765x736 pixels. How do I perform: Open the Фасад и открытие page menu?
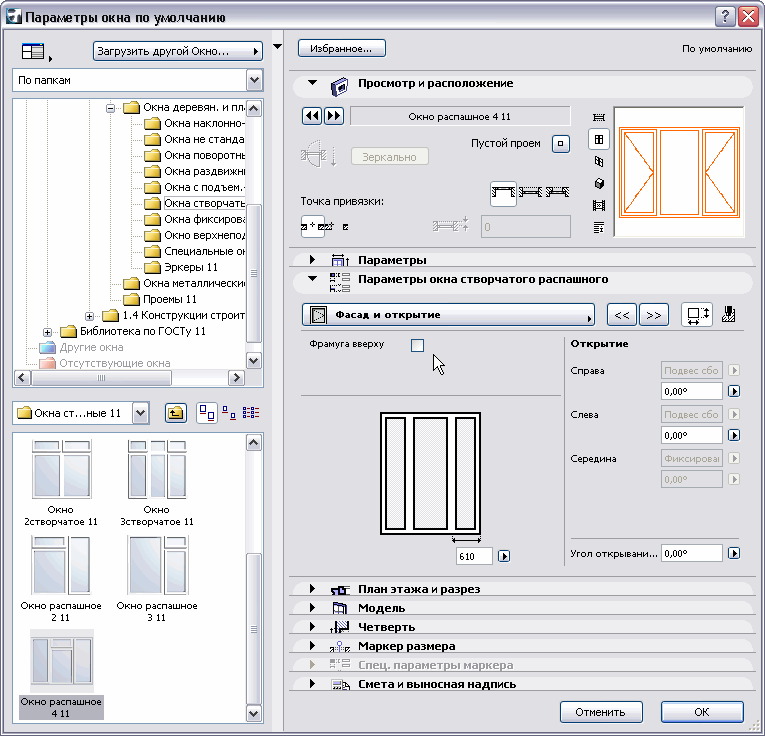point(447,315)
